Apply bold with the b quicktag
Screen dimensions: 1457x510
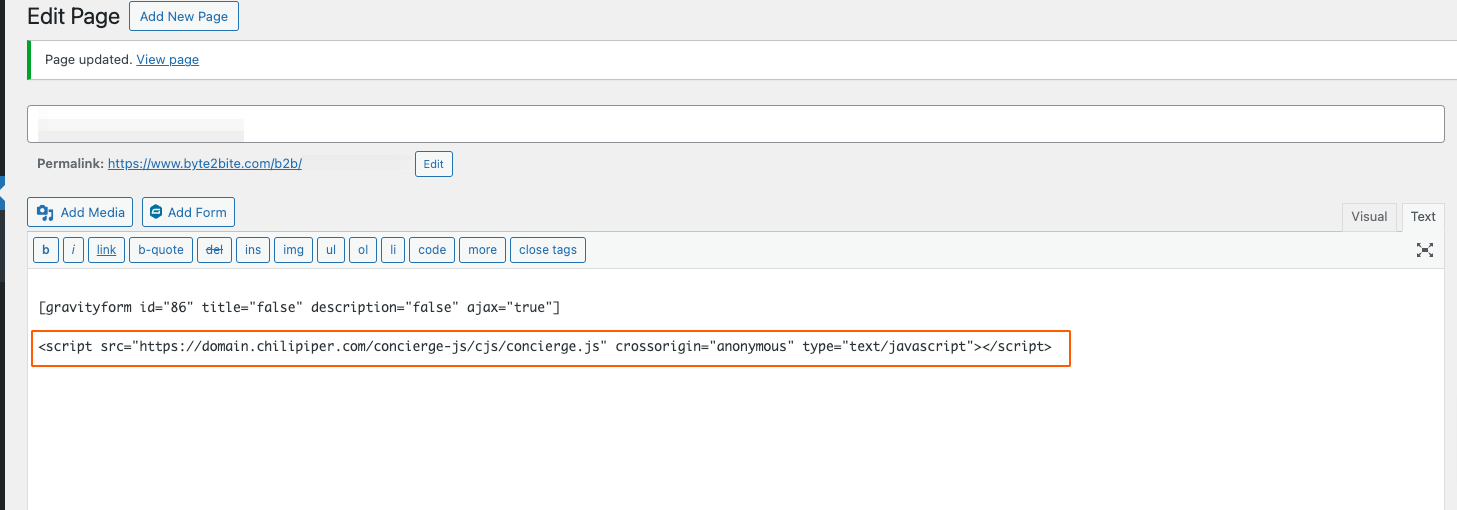pos(45,250)
